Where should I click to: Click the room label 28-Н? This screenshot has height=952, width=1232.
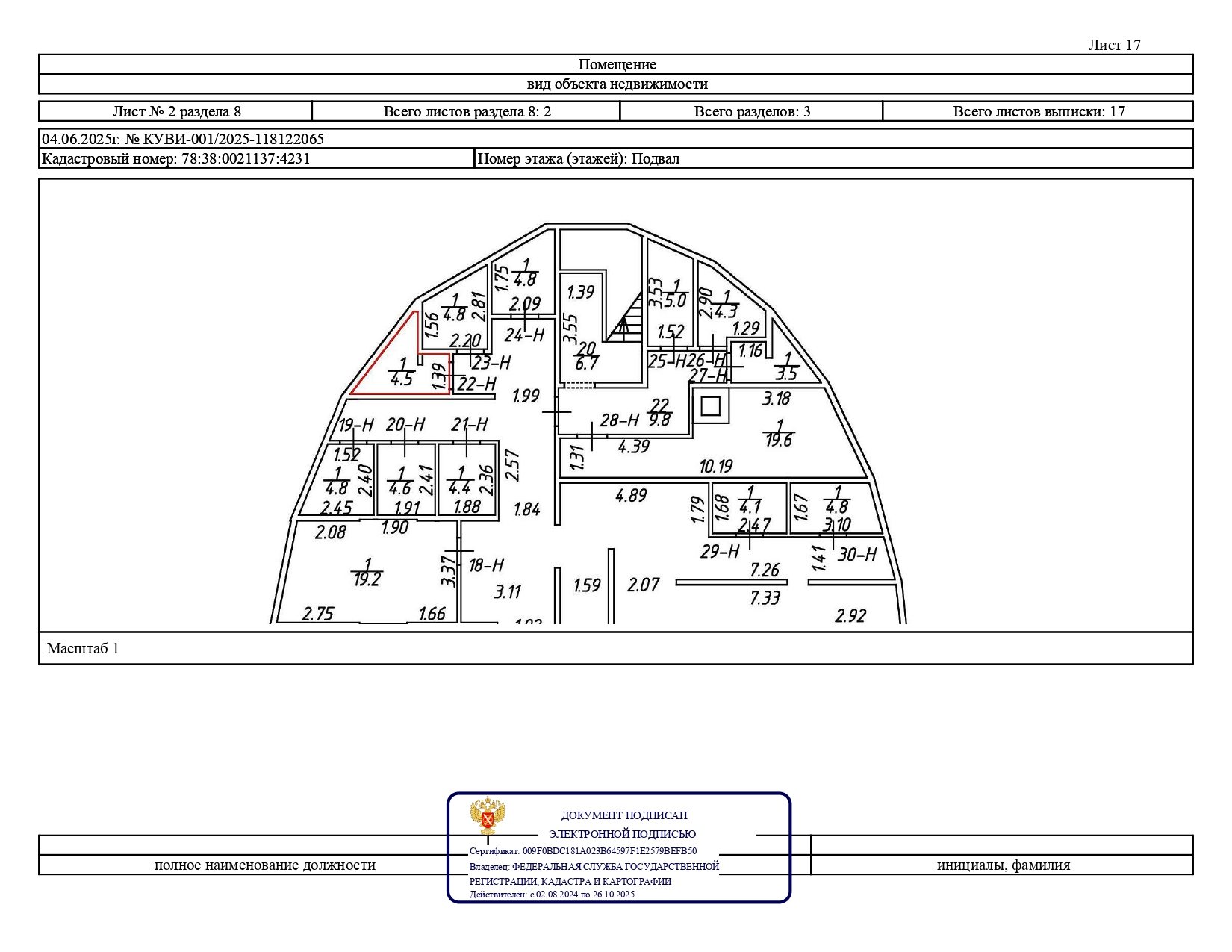point(620,420)
